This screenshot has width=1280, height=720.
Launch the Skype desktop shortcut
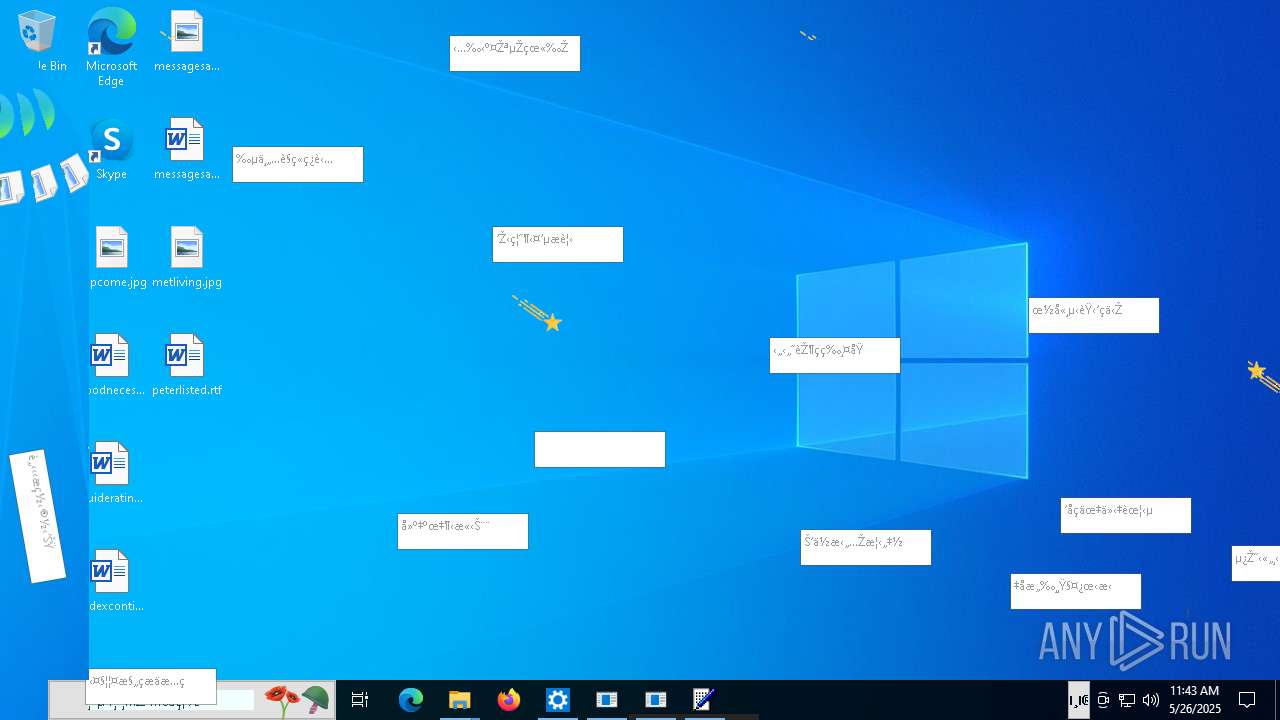111,150
